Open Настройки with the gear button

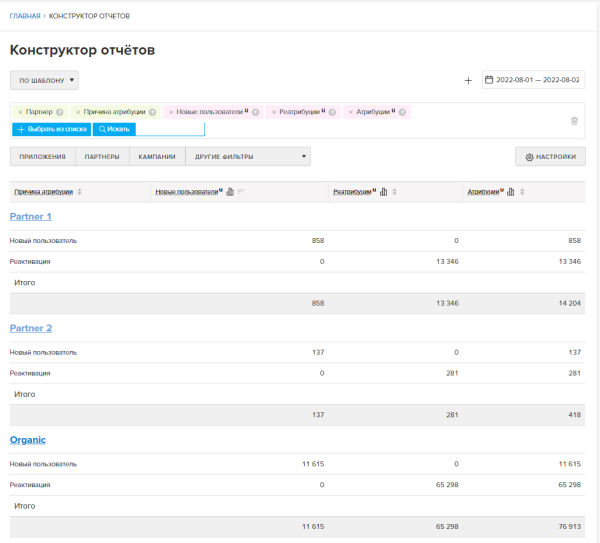tap(550, 157)
